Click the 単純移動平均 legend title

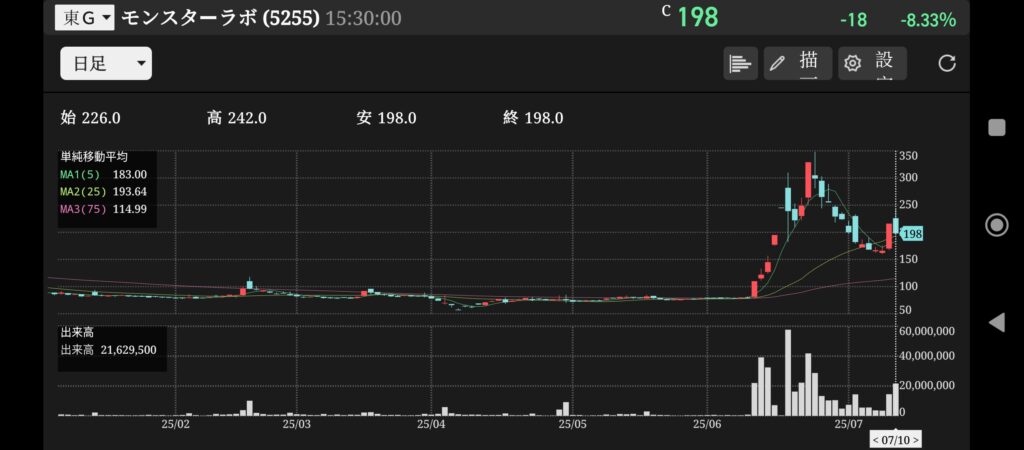[x=94, y=157]
